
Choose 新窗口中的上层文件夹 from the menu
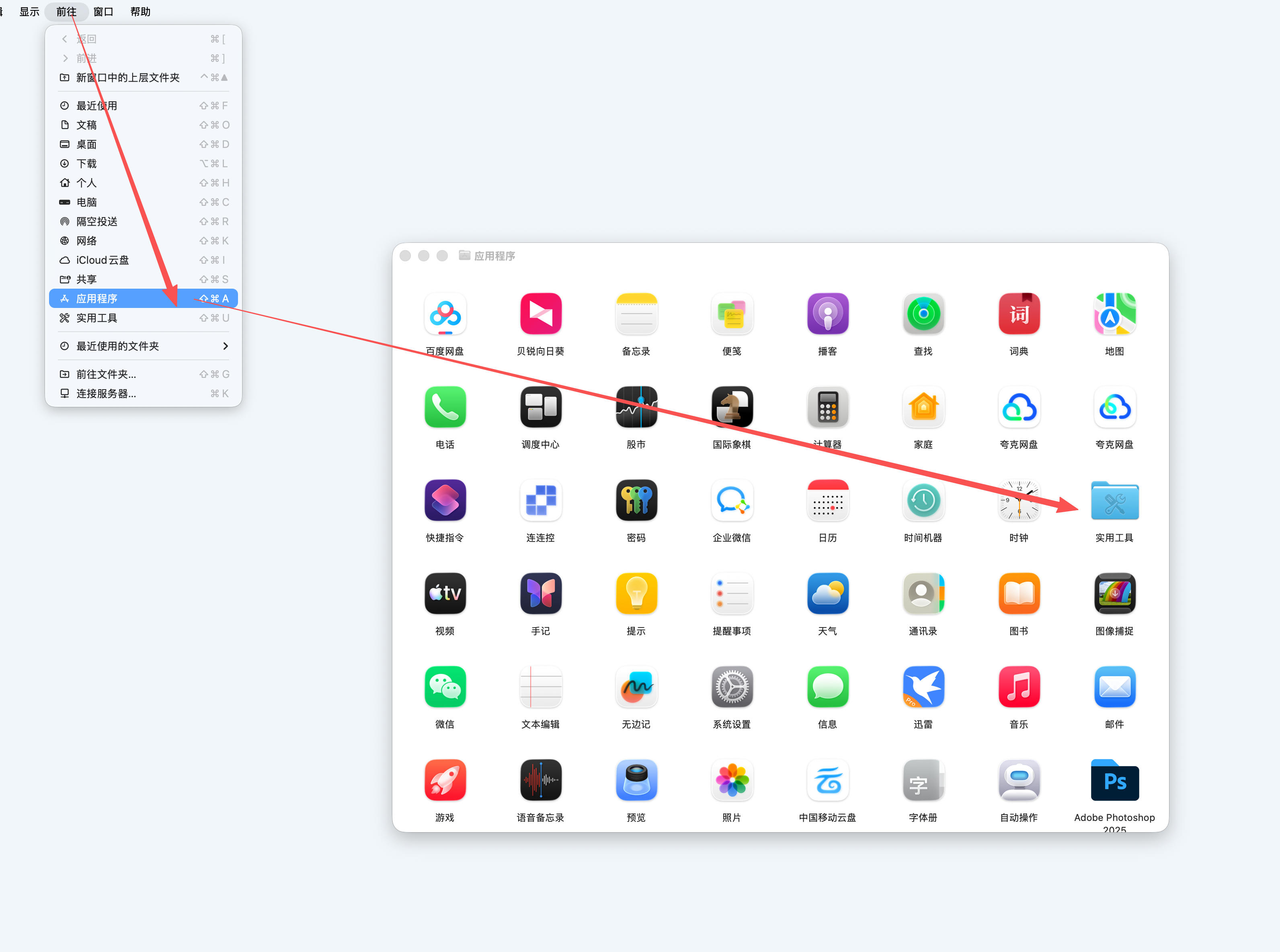(144, 78)
